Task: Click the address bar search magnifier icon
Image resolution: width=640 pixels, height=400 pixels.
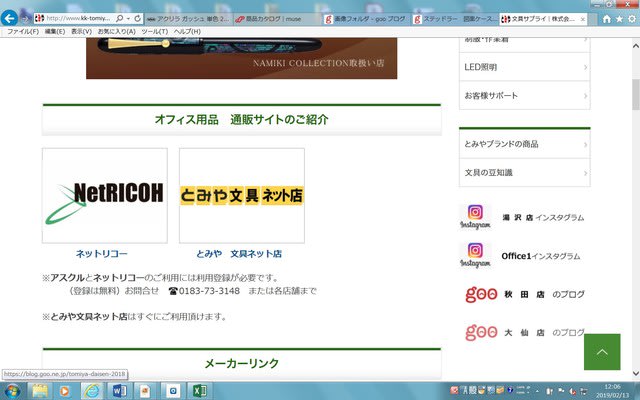Action: pyautogui.click(x=120, y=18)
